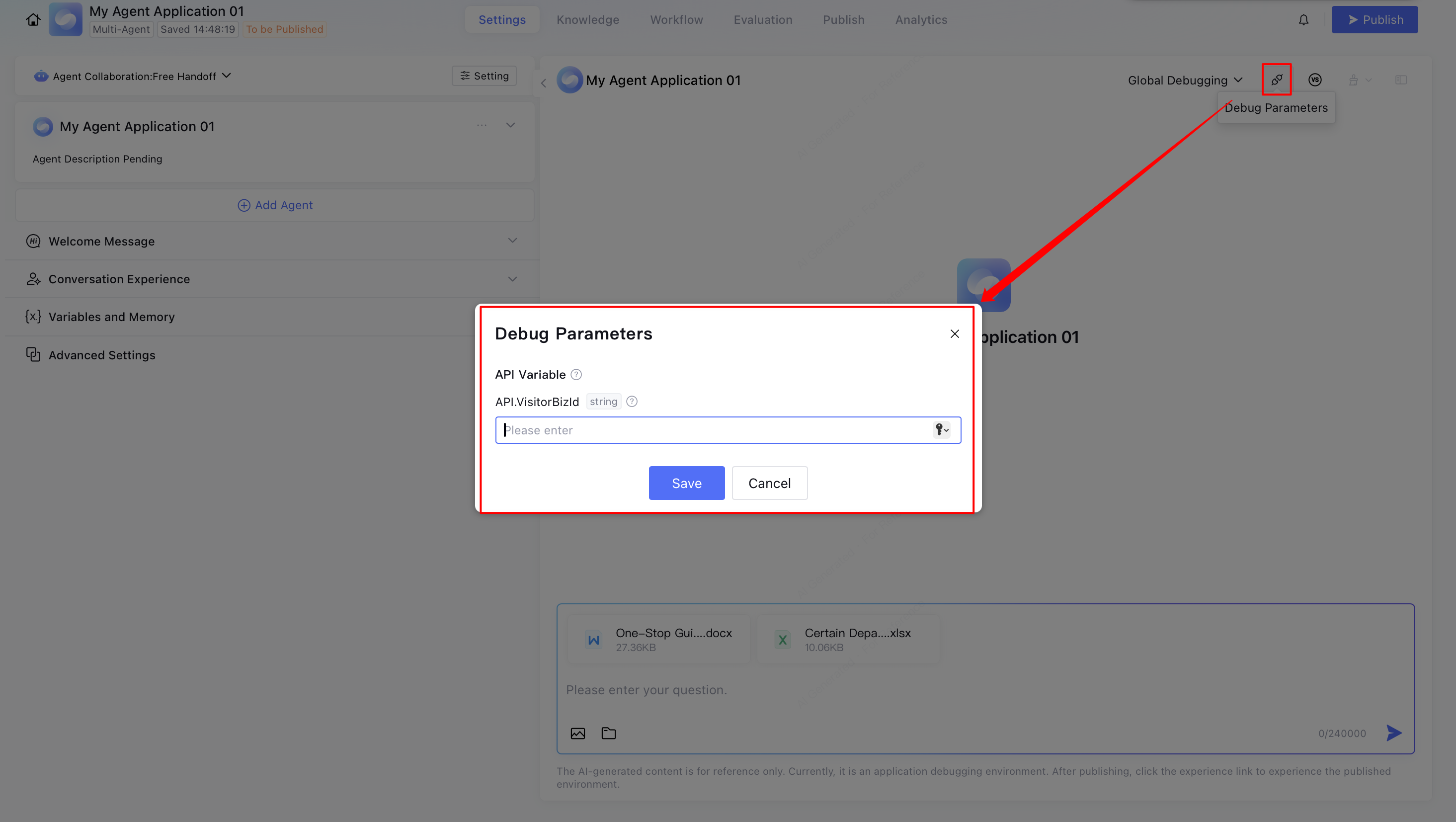Click the home icon in header
Screen dimensions: 1456x822
(x=33, y=20)
